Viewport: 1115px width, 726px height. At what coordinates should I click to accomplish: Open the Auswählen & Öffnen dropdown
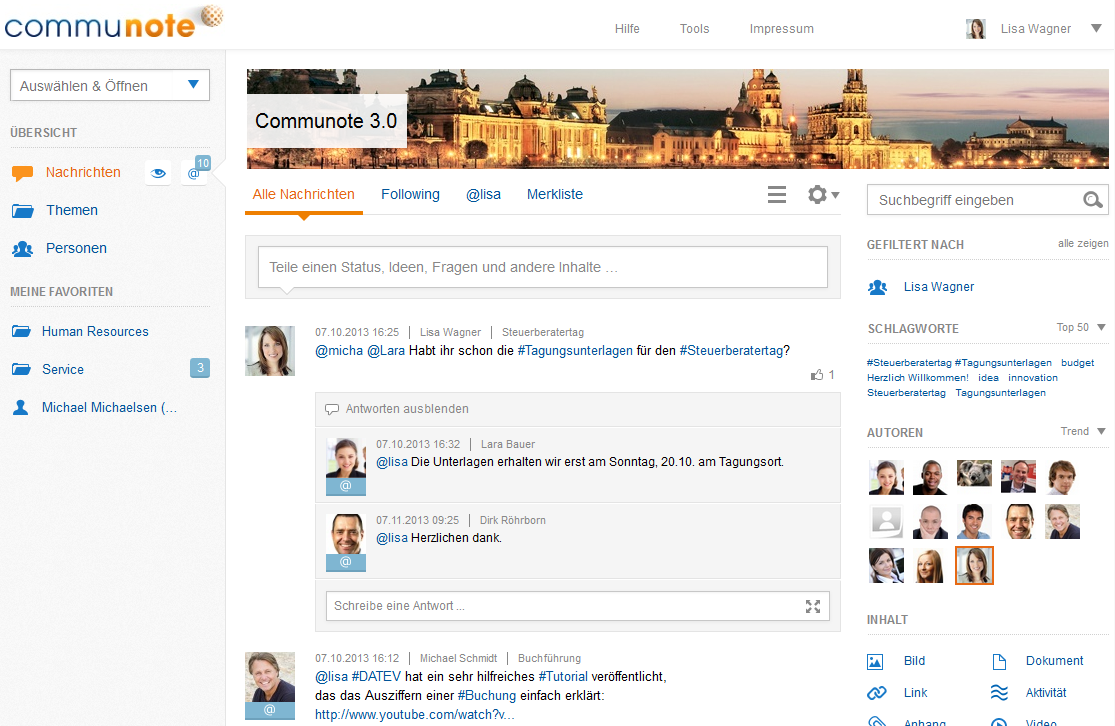(x=110, y=85)
